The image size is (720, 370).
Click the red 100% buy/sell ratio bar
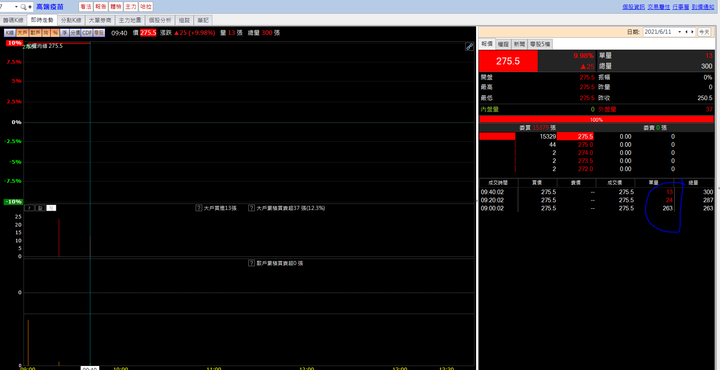coord(596,119)
